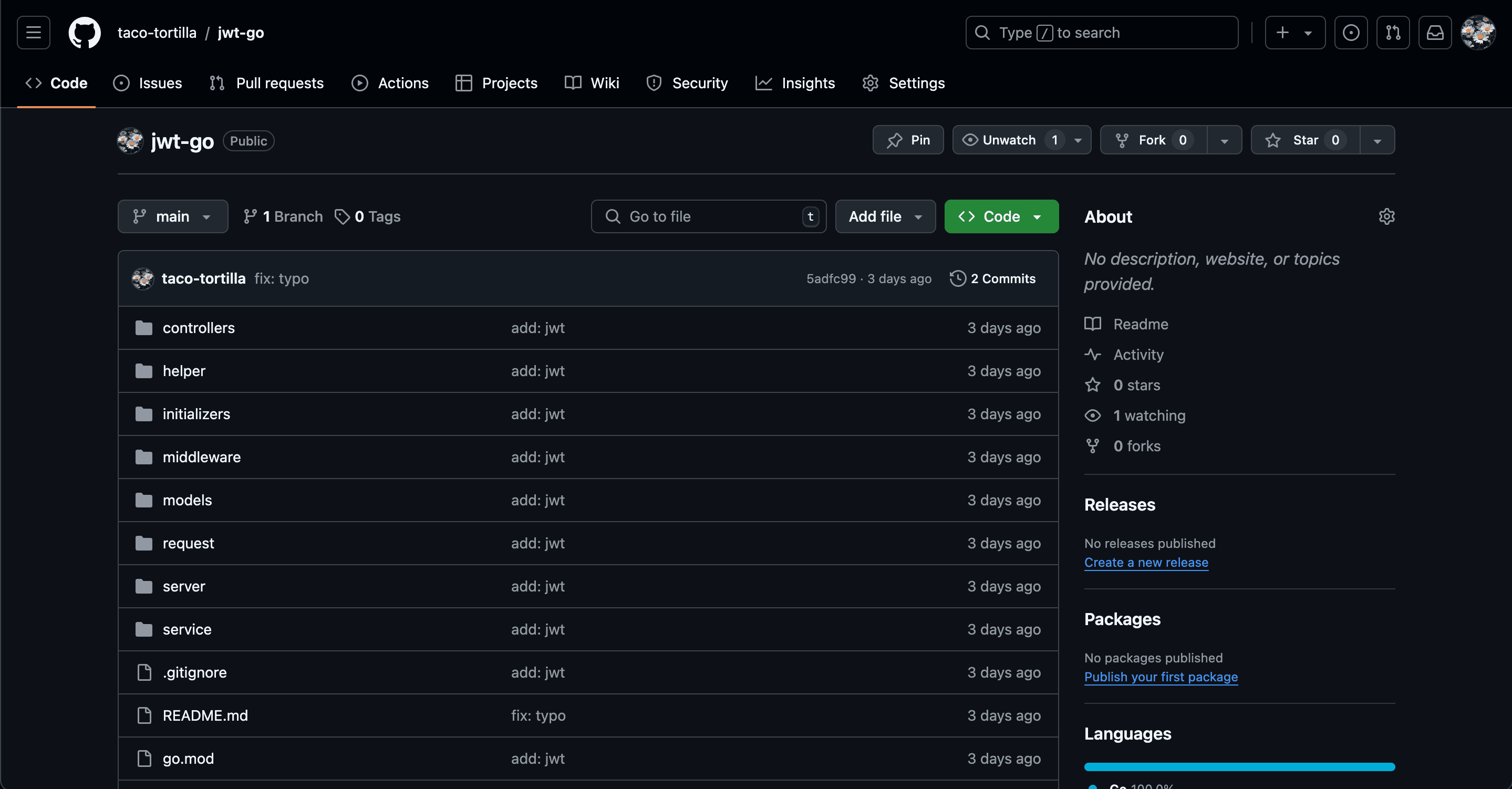Screen dimensions: 1512x789
Task: Star the jwt-go repository
Action: (1306, 140)
